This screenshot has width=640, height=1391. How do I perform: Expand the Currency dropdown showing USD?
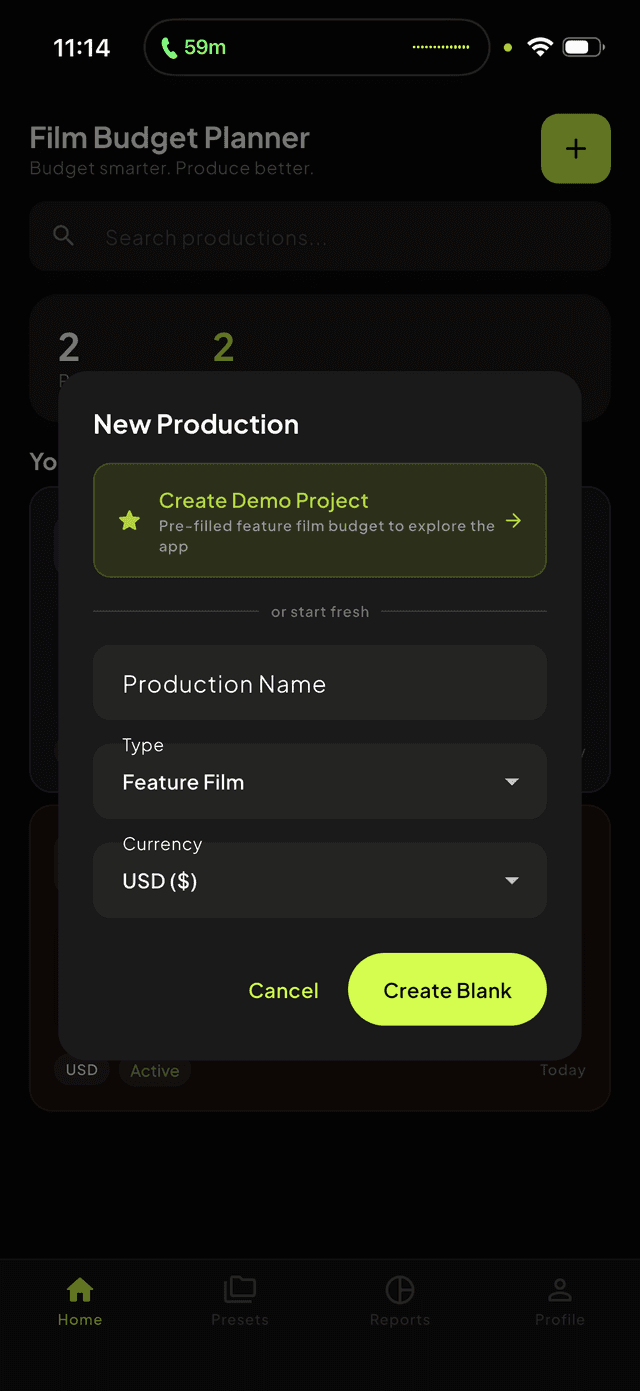(320, 880)
